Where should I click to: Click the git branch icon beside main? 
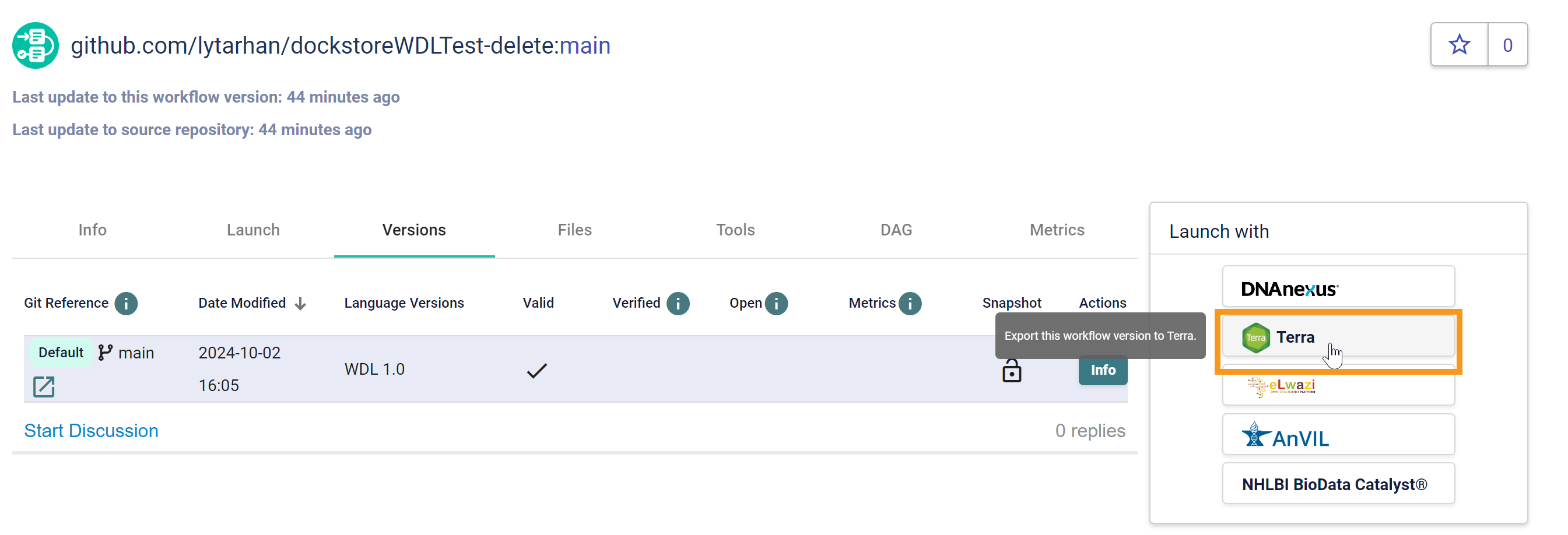click(x=105, y=353)
